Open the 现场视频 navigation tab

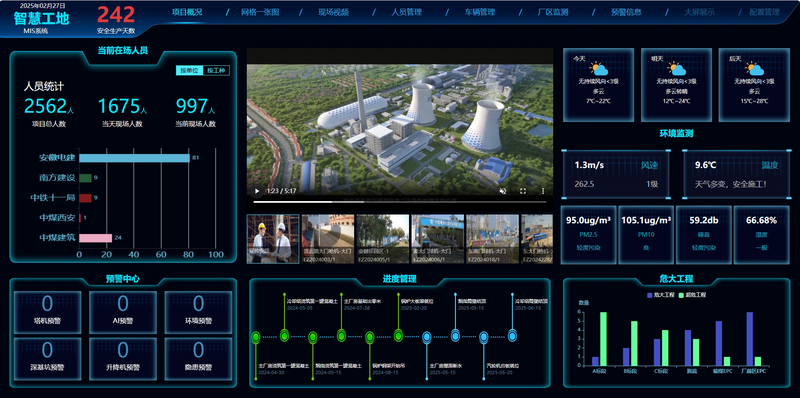(333, 12)
